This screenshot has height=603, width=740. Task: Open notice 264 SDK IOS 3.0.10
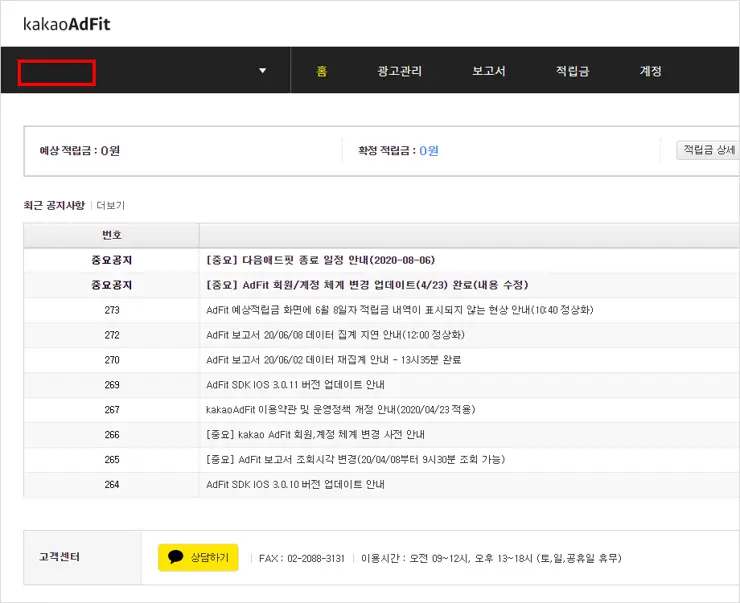(295, 485)
